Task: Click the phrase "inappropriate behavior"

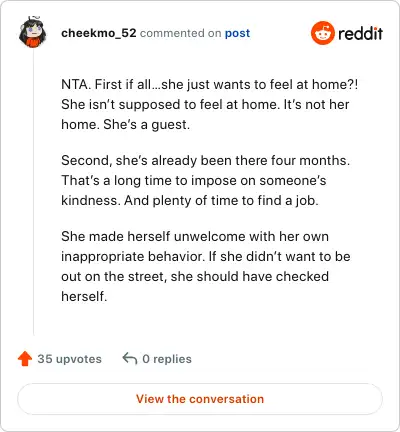Action: (132, 257)
